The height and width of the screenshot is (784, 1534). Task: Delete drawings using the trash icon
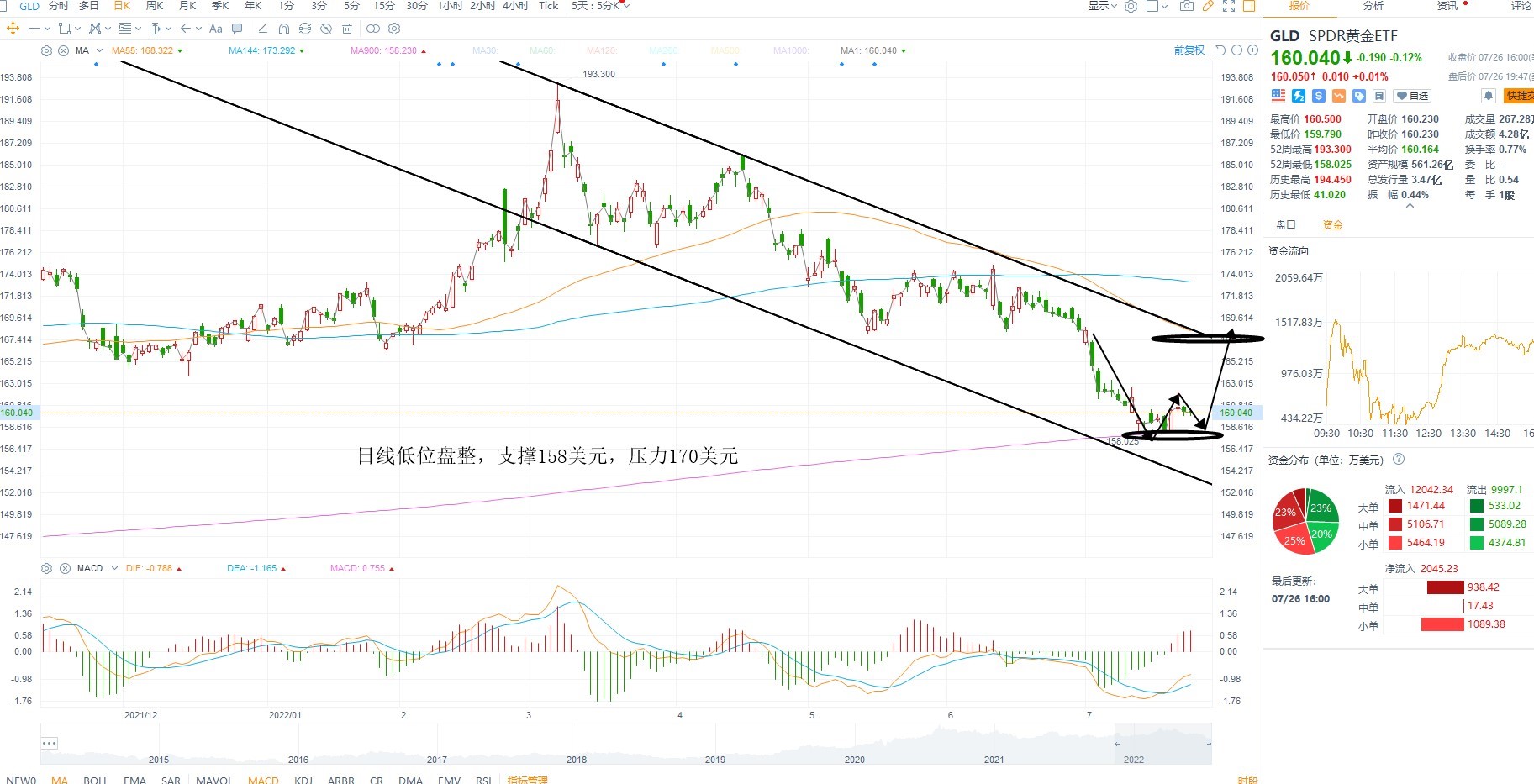coord(347,29)
